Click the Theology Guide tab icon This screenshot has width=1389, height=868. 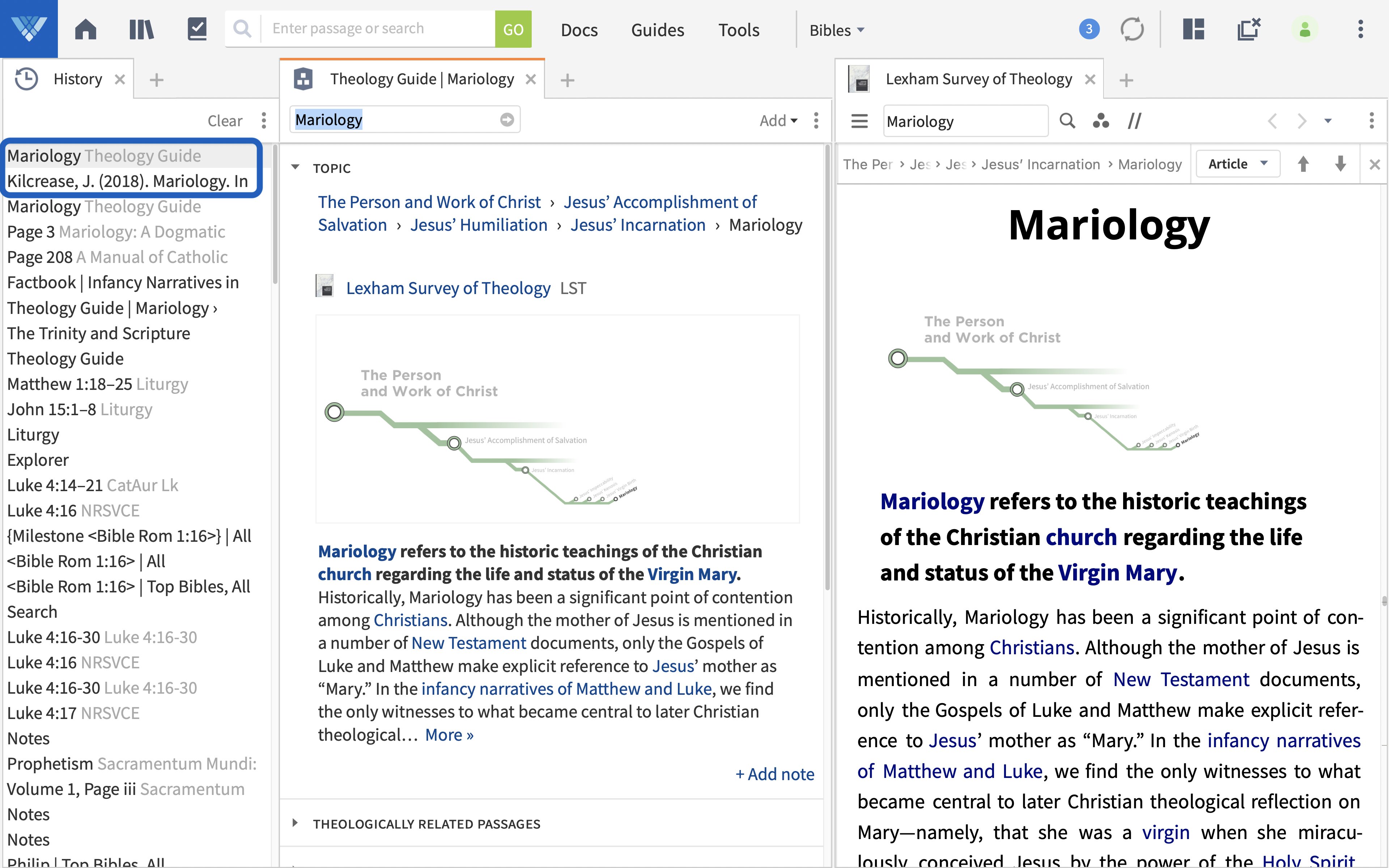click(x=303, y=78)
